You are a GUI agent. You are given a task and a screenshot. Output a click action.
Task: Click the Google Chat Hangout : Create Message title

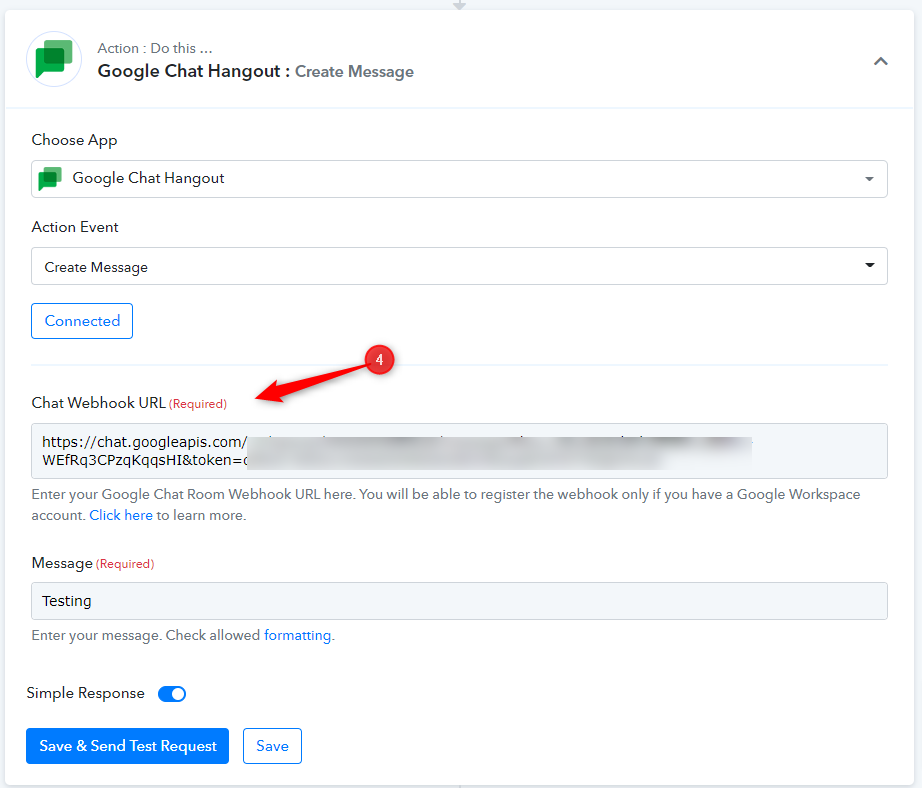click(256, 71)
